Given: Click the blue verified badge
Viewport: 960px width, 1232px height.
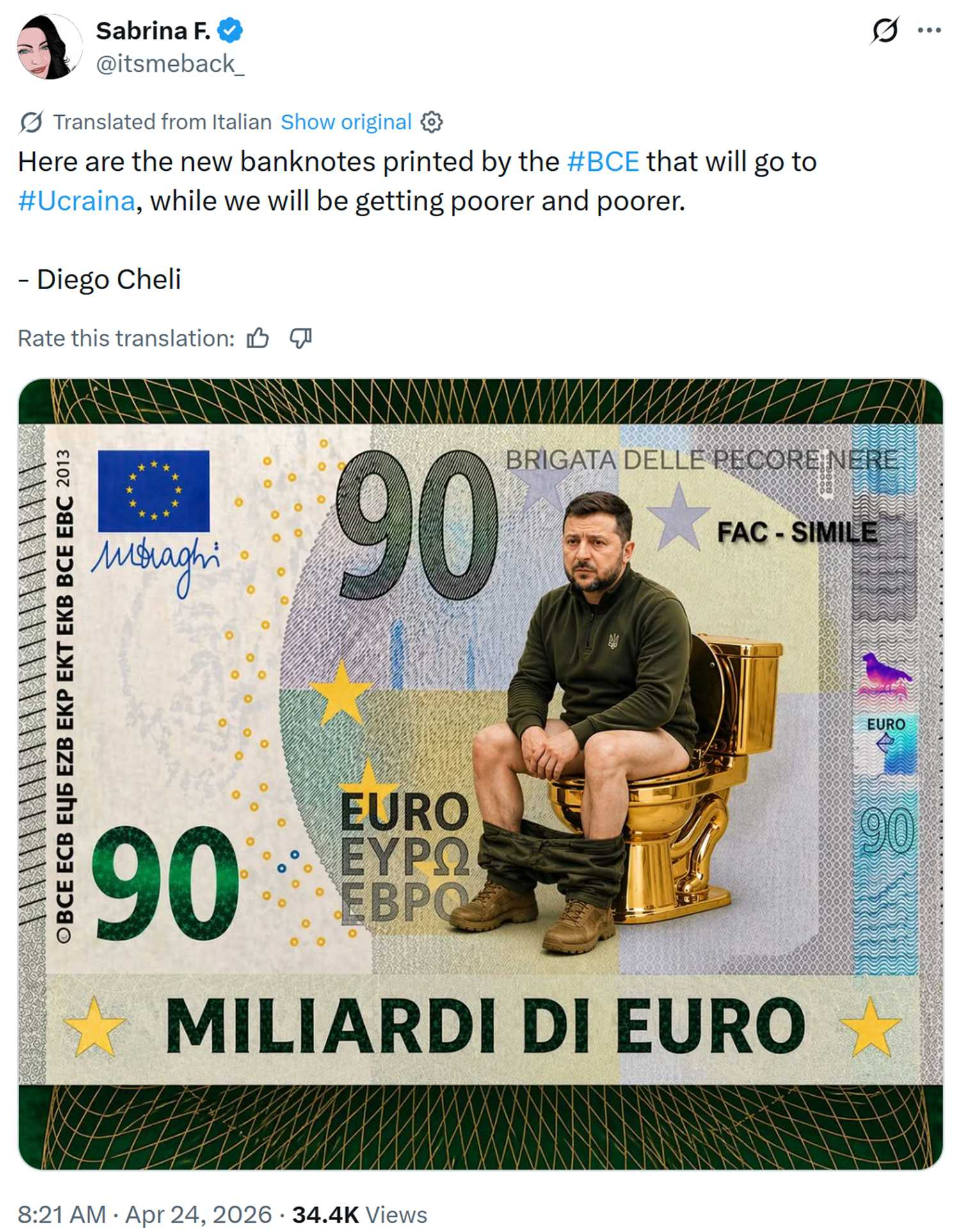Looking at the screenshot, I should [230, 31].
